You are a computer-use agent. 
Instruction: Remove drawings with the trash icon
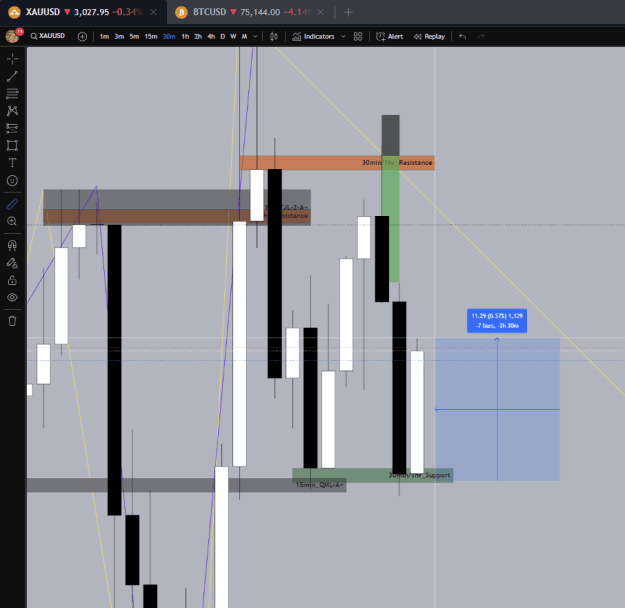click(12, 321)
